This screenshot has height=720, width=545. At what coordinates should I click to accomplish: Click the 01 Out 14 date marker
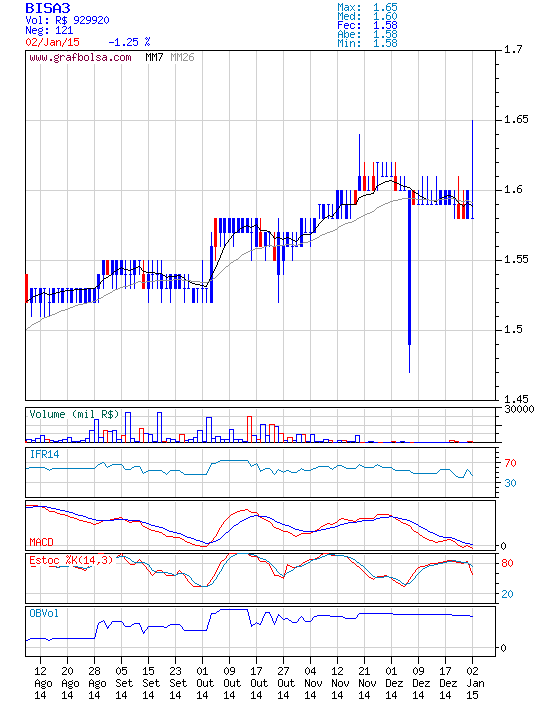(x=205, y=683)
